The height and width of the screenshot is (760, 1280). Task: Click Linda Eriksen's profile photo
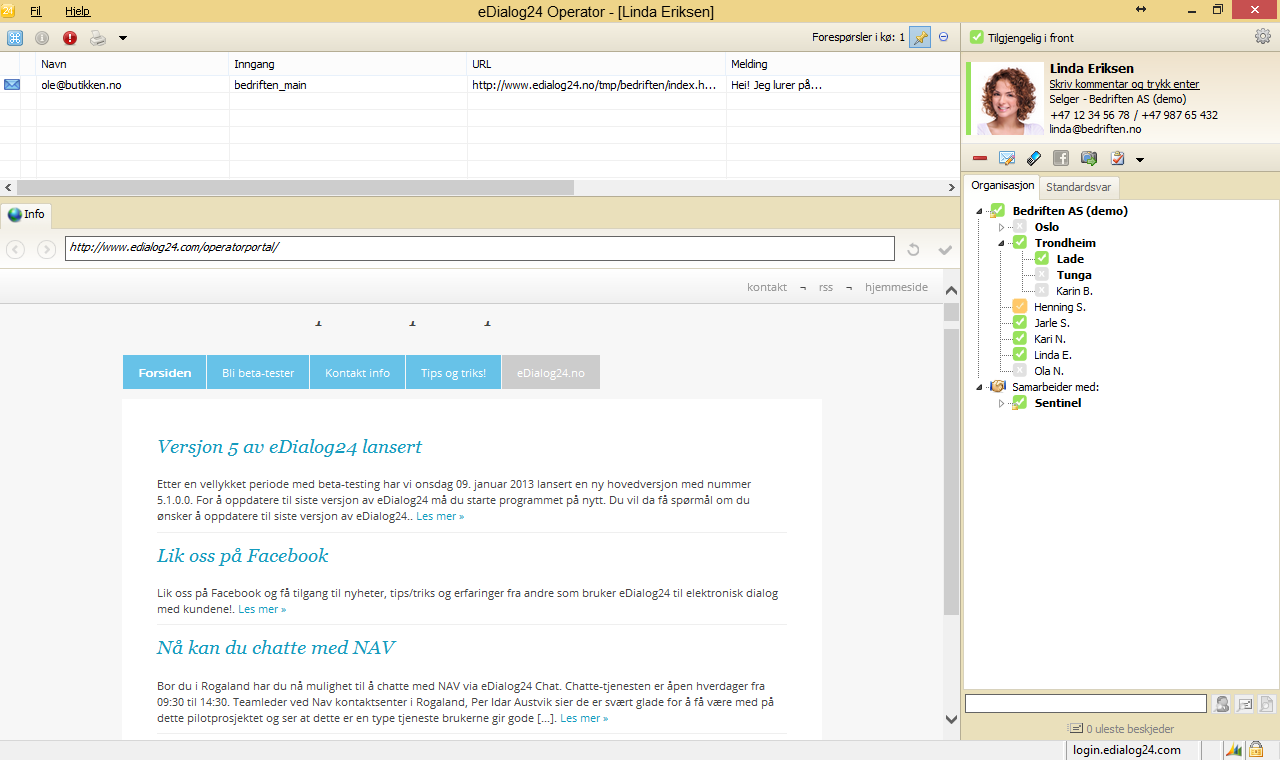[x=1008, y=99]
